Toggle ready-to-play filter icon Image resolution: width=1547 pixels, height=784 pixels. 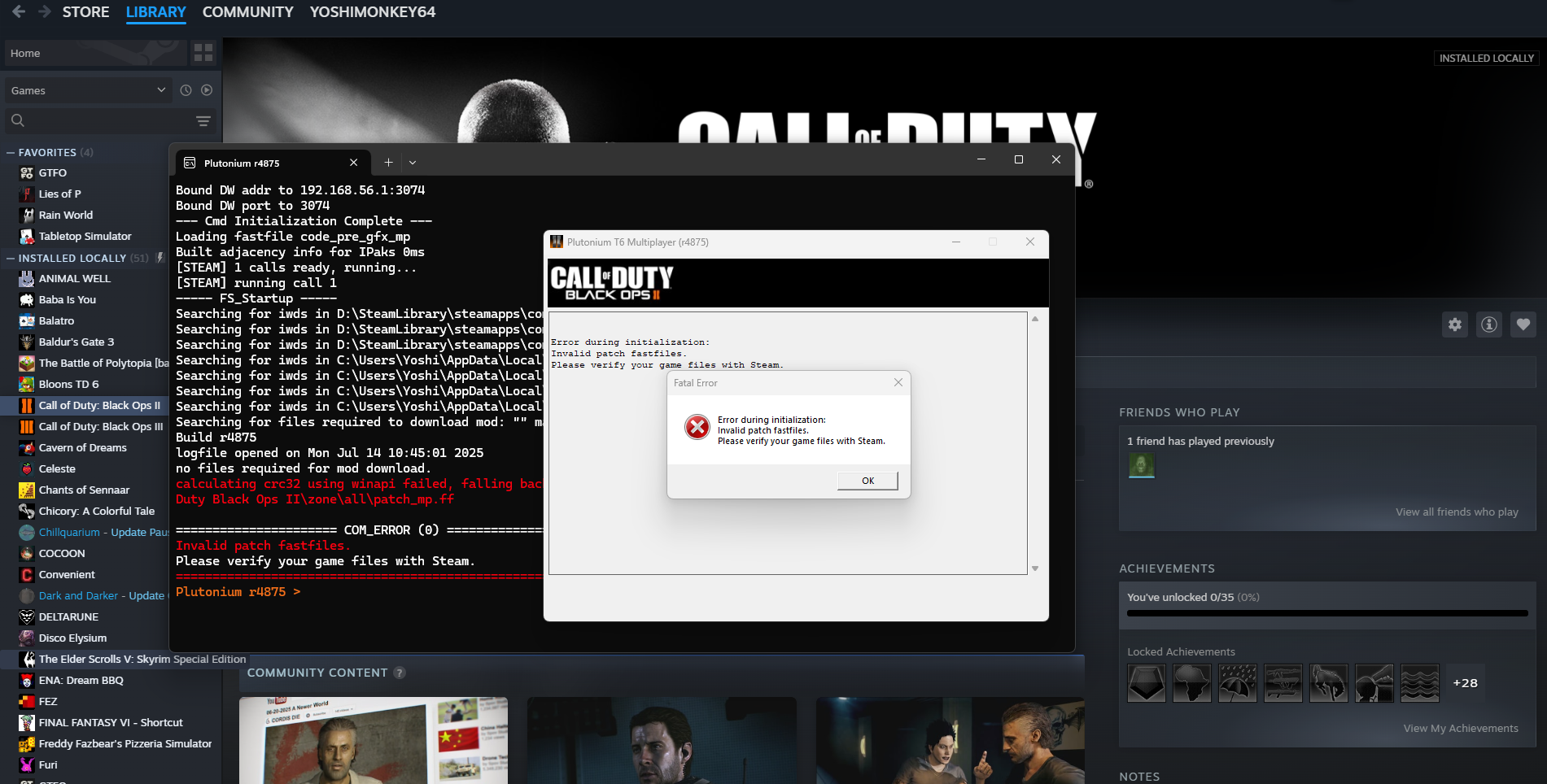[x=207, y=90]
